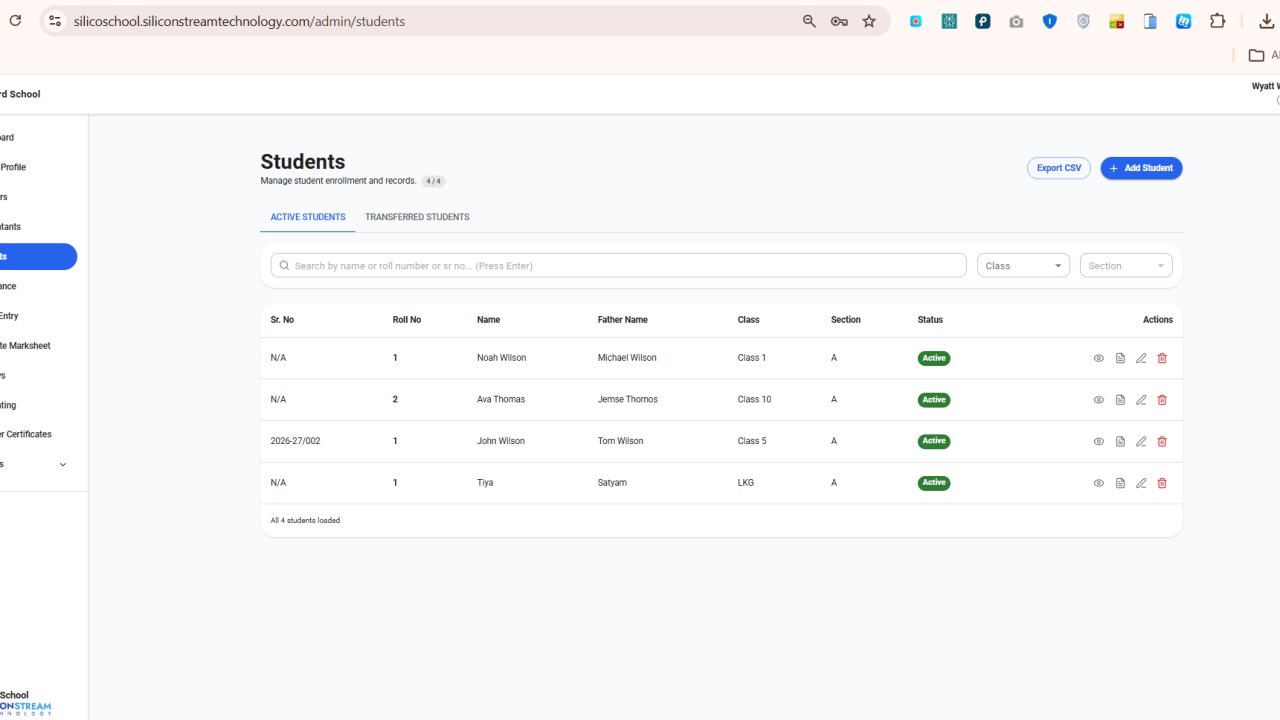Click the Father Name column header
This screenshot has width=1280, height=720.
coord(623,320)
